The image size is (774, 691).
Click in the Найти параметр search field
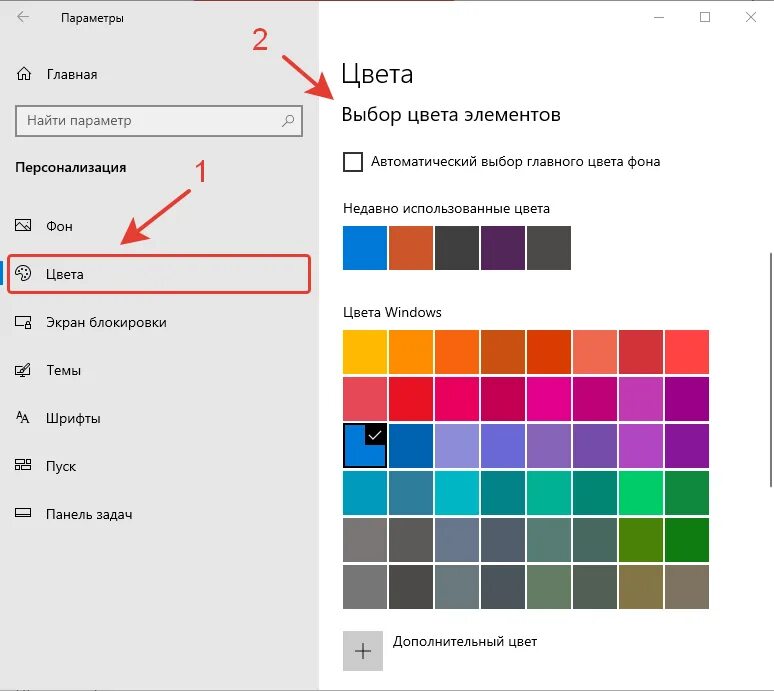(x=150, y=121)
